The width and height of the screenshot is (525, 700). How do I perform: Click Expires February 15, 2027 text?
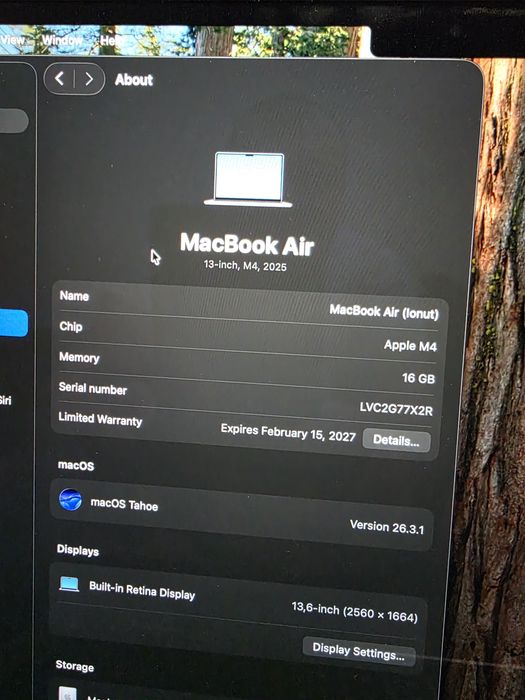pos(288,432)
